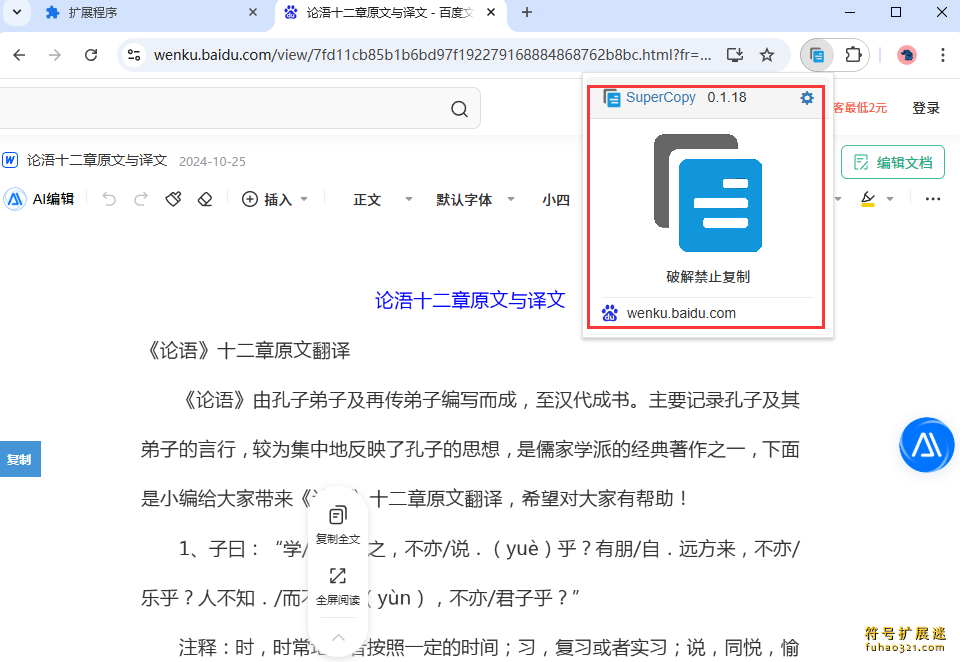Click the format painter icon
Screen dimensions: 960x662
[x=173, y=199]
